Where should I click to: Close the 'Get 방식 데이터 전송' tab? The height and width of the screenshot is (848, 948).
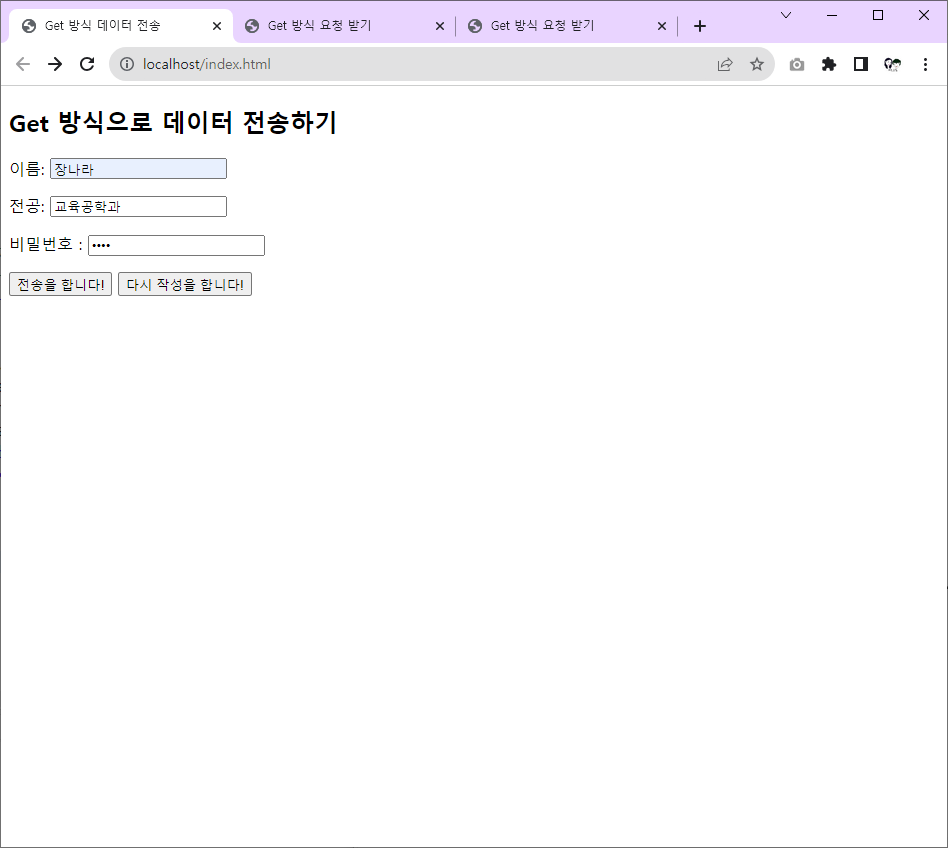click(x=217, y=26)
